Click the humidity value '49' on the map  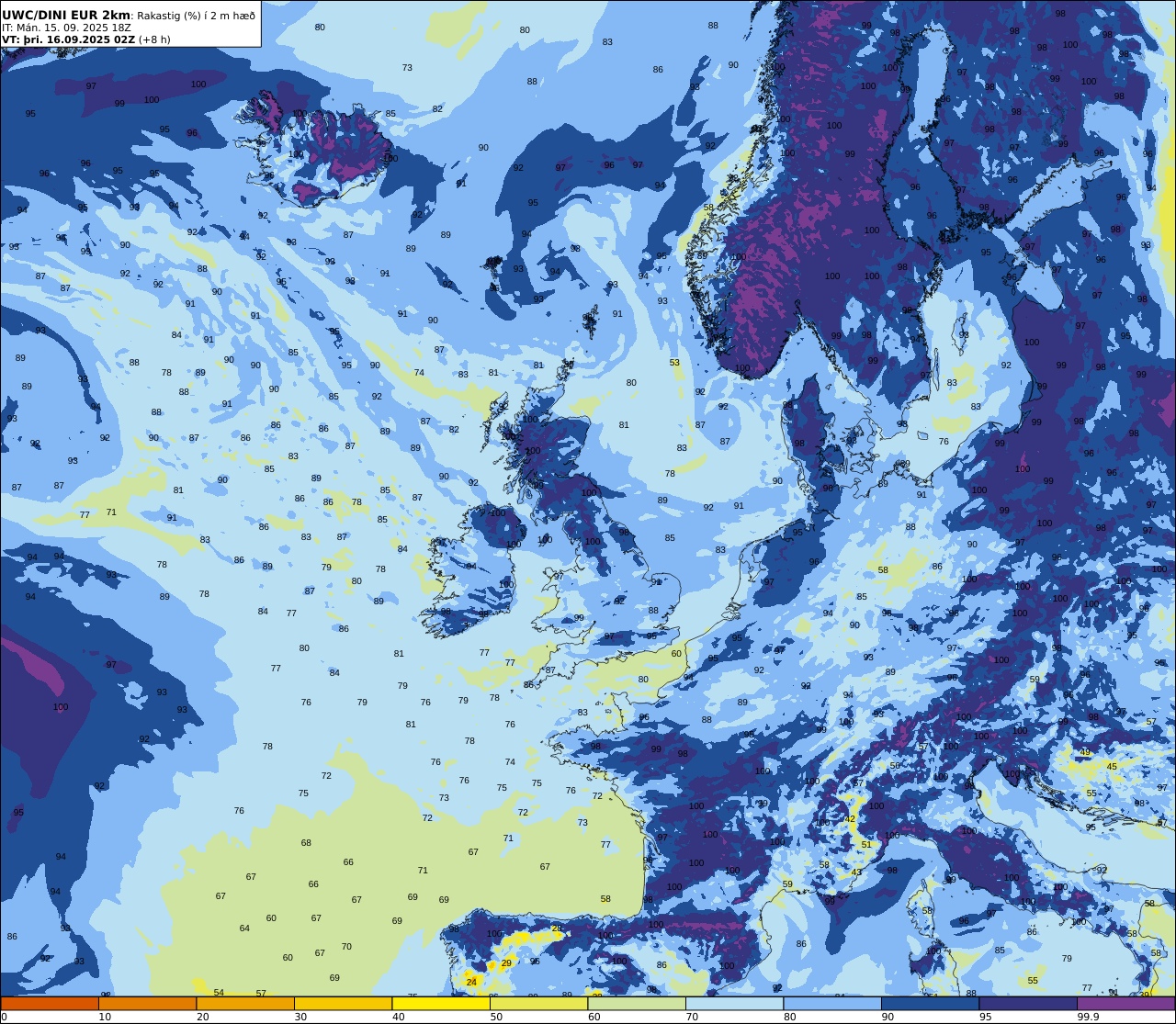pos(1085,752)
